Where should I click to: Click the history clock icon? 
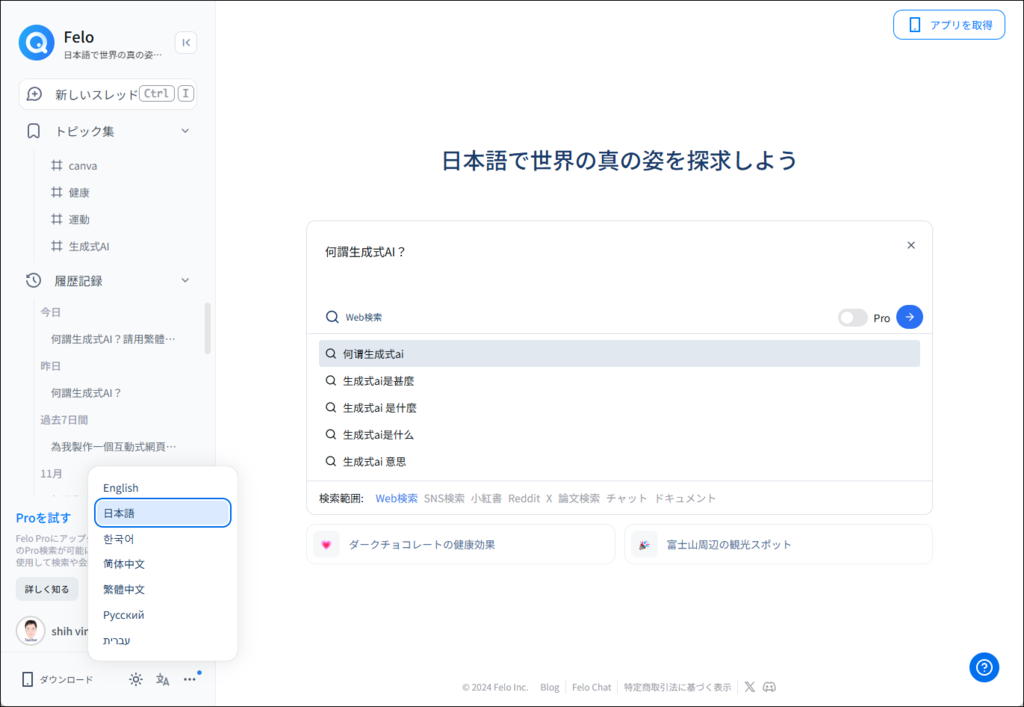(33, 281)
